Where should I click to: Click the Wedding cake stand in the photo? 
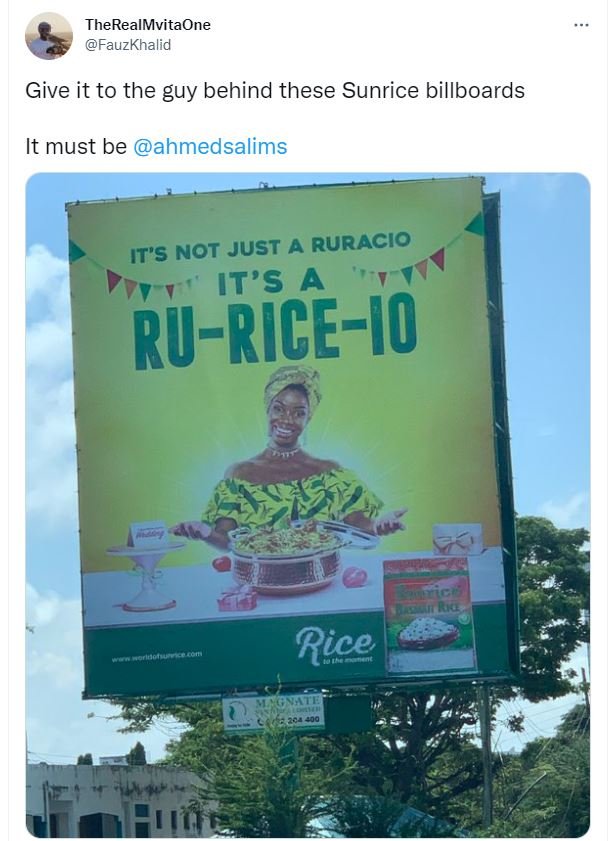click(146, 557)
